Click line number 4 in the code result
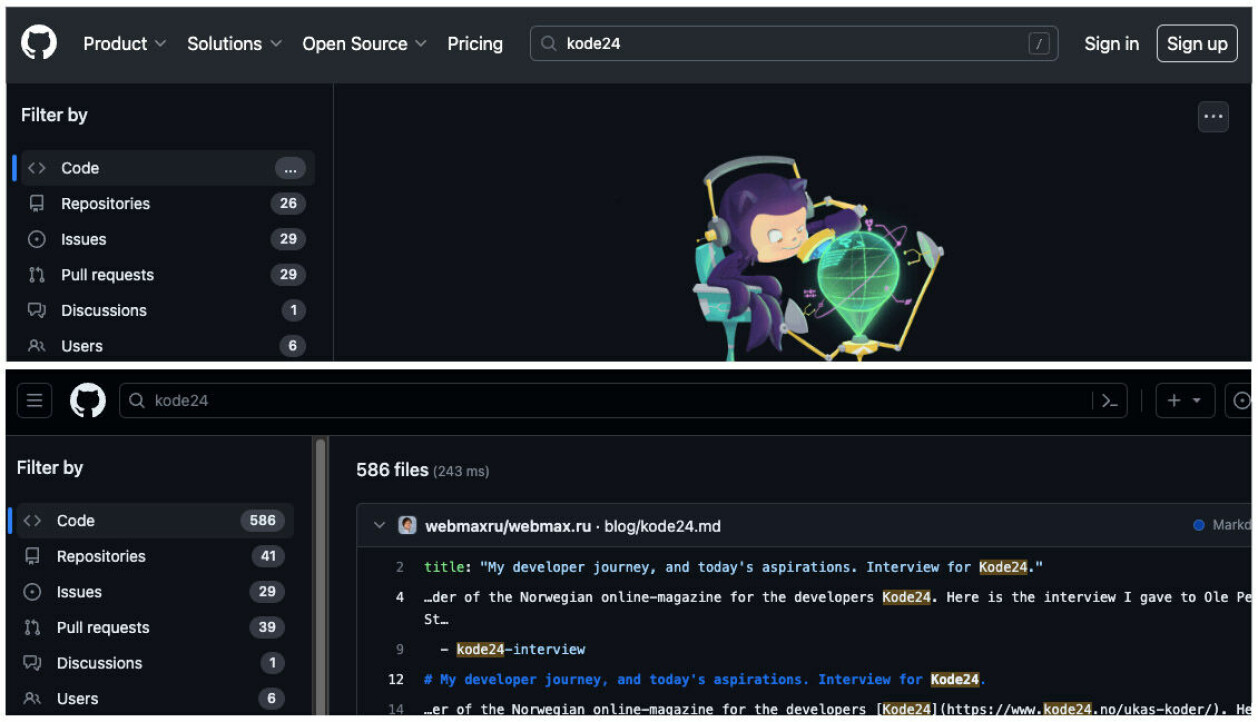Screen dimensions: 1258x722 (x=400, y=597)
